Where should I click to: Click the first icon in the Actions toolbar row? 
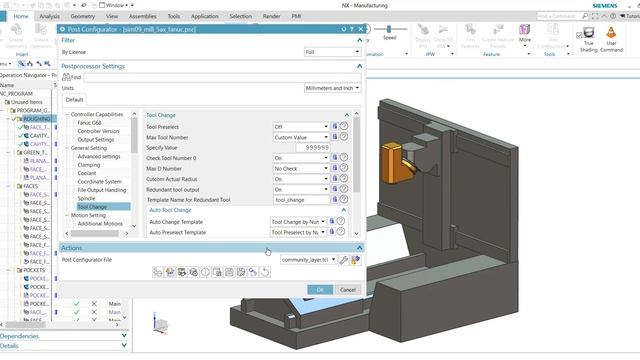click(158, 272)
